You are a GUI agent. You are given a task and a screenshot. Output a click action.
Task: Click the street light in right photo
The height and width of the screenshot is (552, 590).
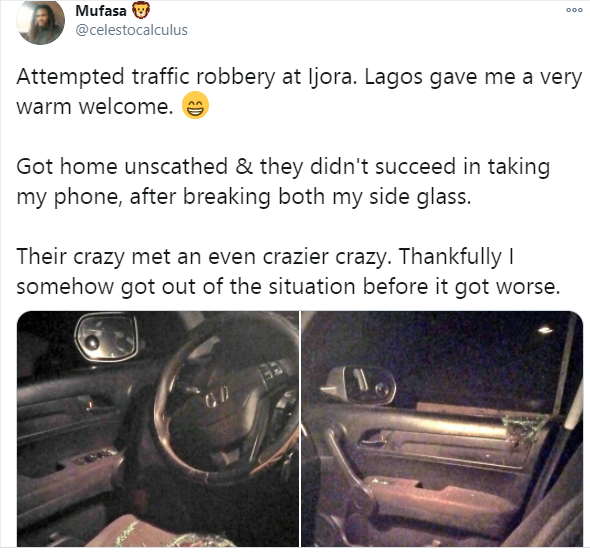point(545,330)
